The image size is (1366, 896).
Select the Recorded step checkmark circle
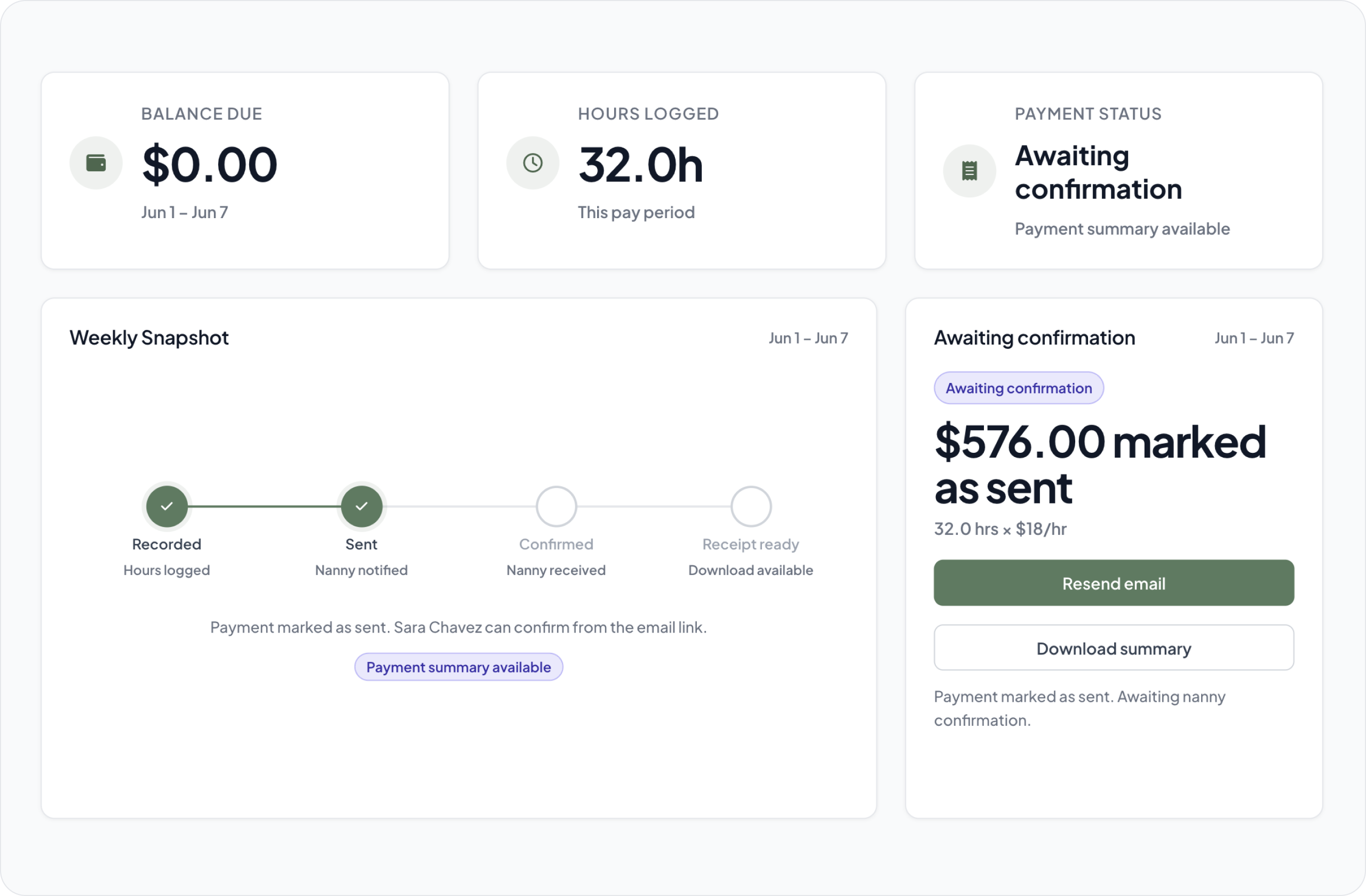(167, 507)
